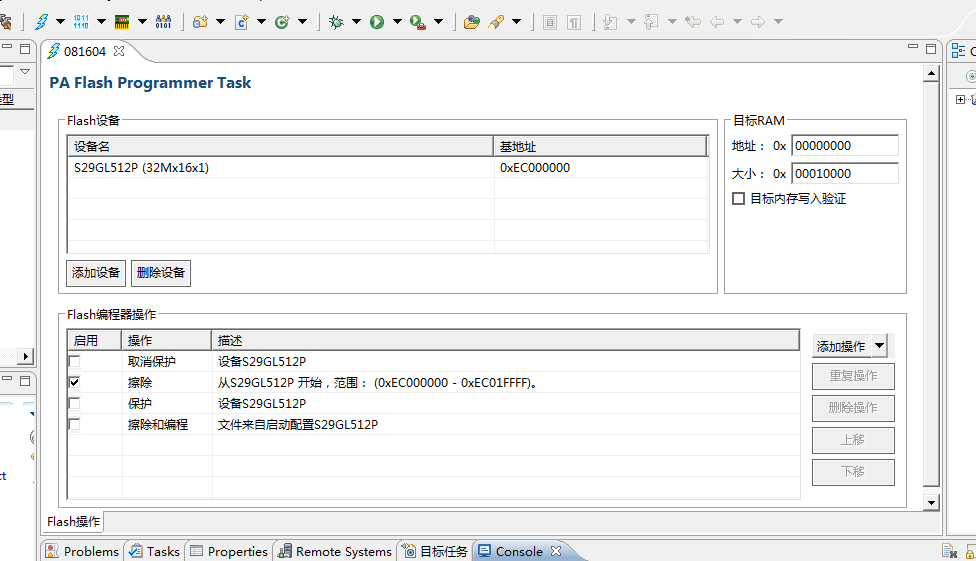Enable the 擦除和编程 operation checkbox

(x=75, y=425)
